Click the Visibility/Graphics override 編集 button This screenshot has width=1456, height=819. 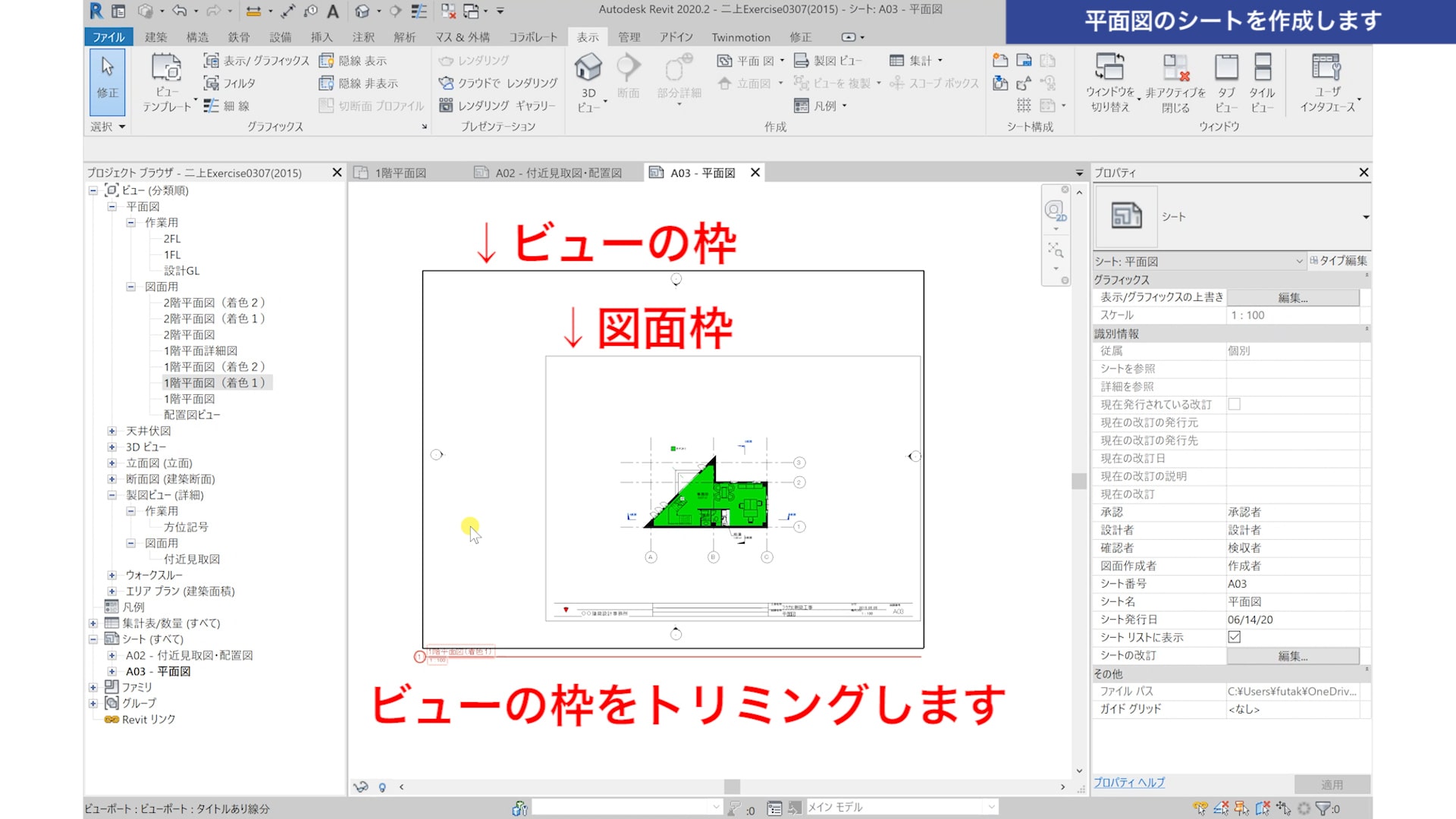[1292, 298]
